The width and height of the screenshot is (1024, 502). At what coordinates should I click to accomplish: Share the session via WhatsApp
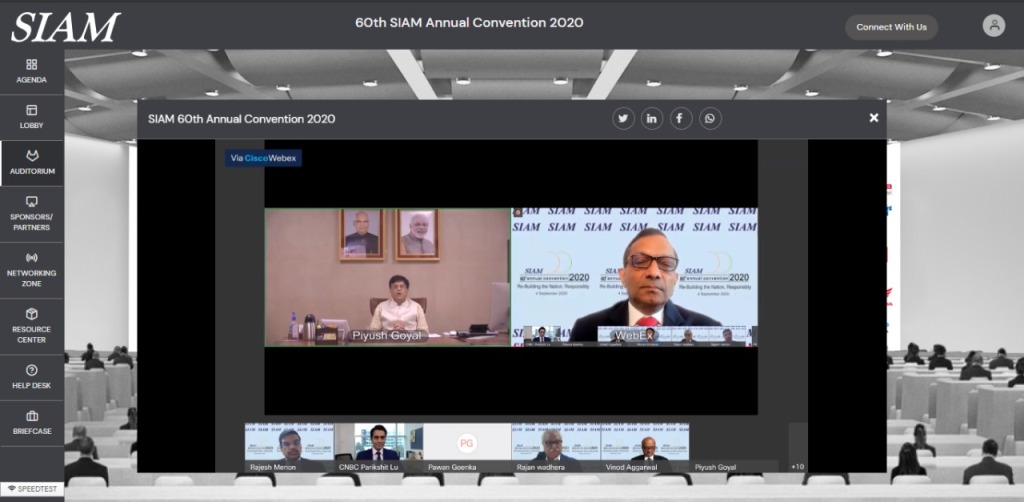710,118
